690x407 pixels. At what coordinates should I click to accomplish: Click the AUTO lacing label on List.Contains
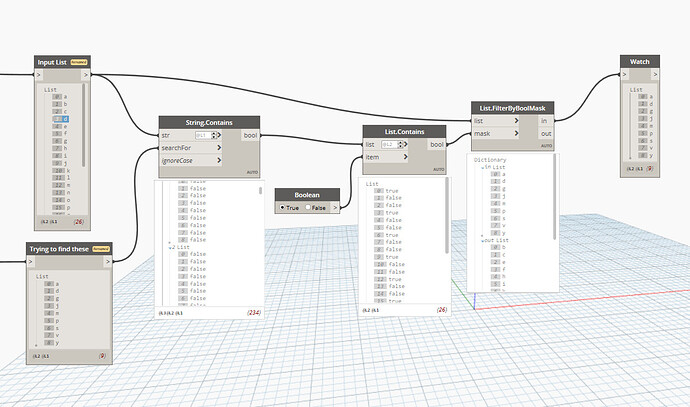click(x=439, y=169)
